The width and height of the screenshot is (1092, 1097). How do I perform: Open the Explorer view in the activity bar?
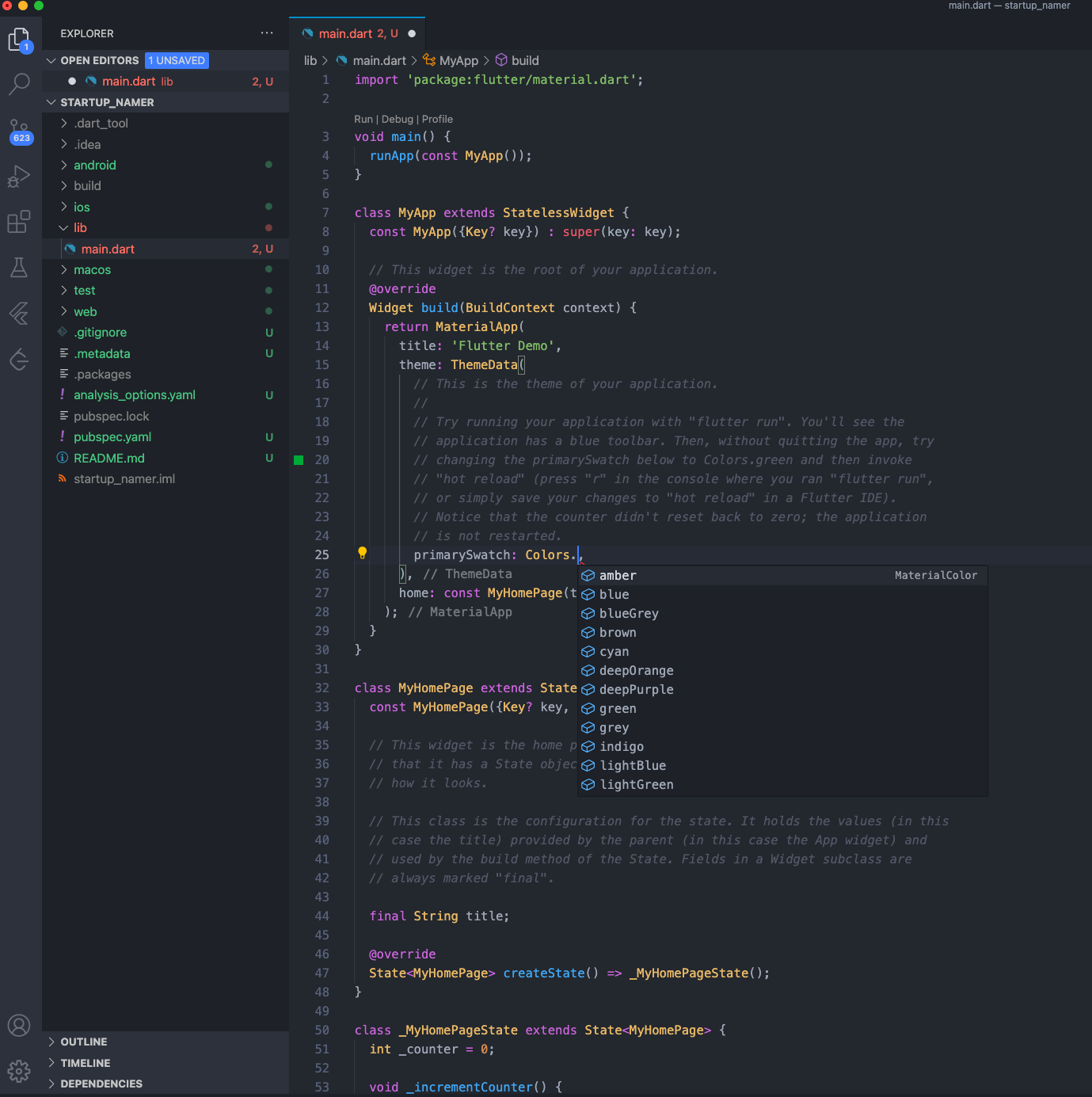click(x=19, y=37)
